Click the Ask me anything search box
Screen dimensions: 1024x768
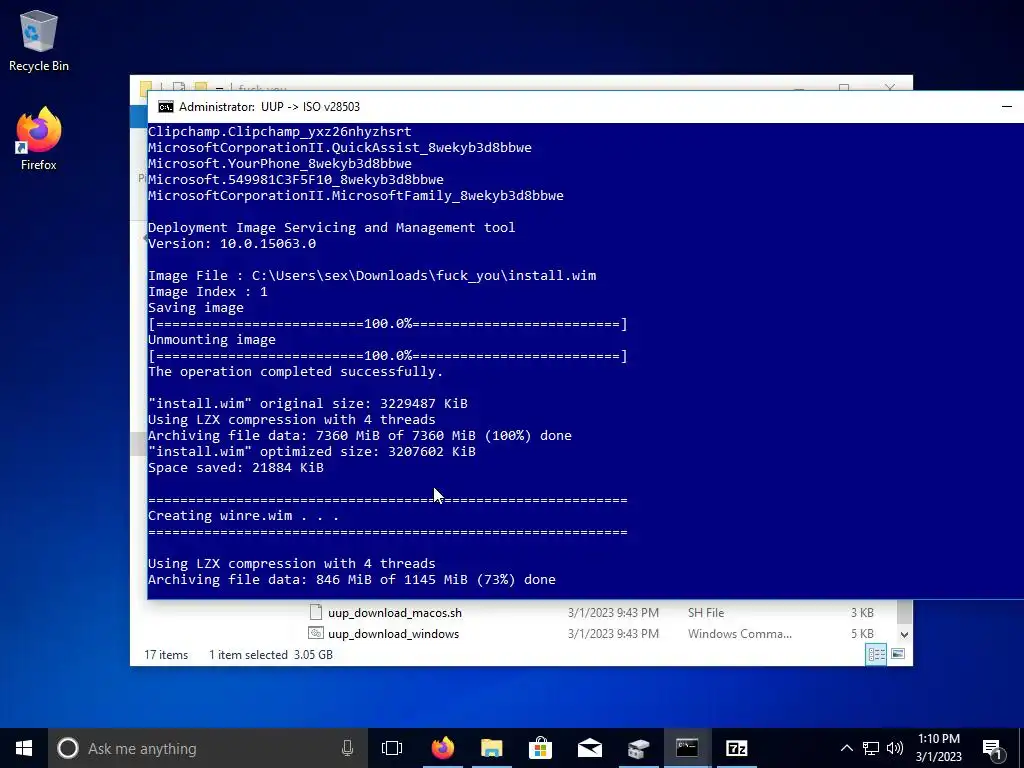coord(206,748)
